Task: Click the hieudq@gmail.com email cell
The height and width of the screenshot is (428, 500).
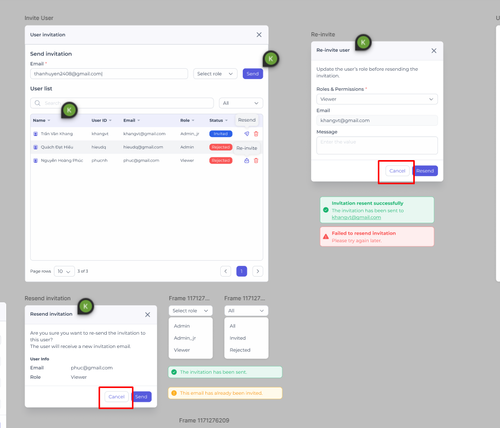Action: (143, 147)
